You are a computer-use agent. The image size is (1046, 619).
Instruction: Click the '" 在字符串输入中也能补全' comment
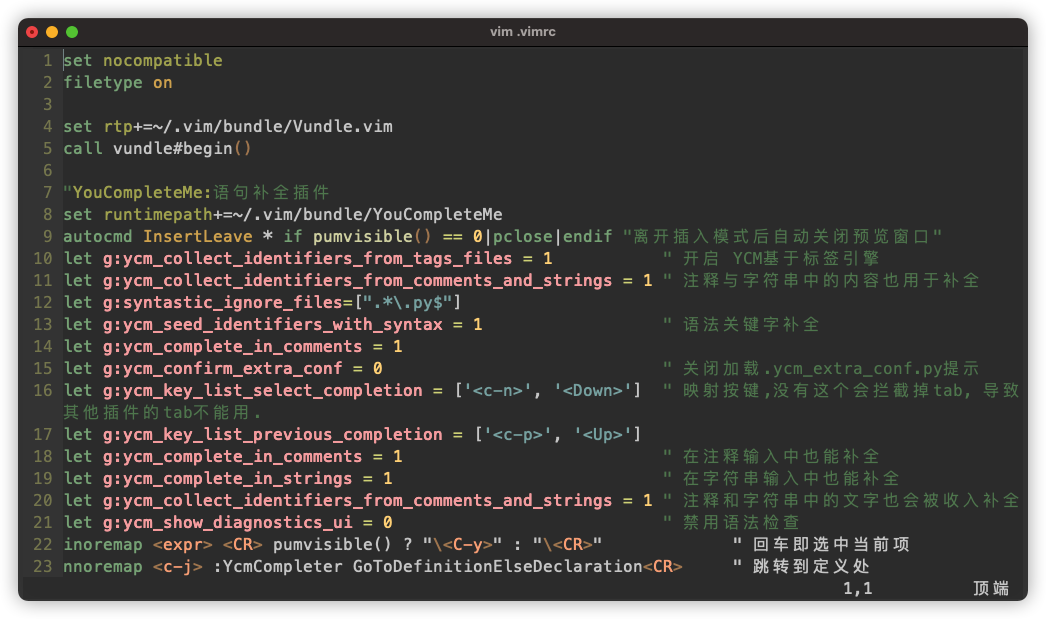click(x=781, y=478)
